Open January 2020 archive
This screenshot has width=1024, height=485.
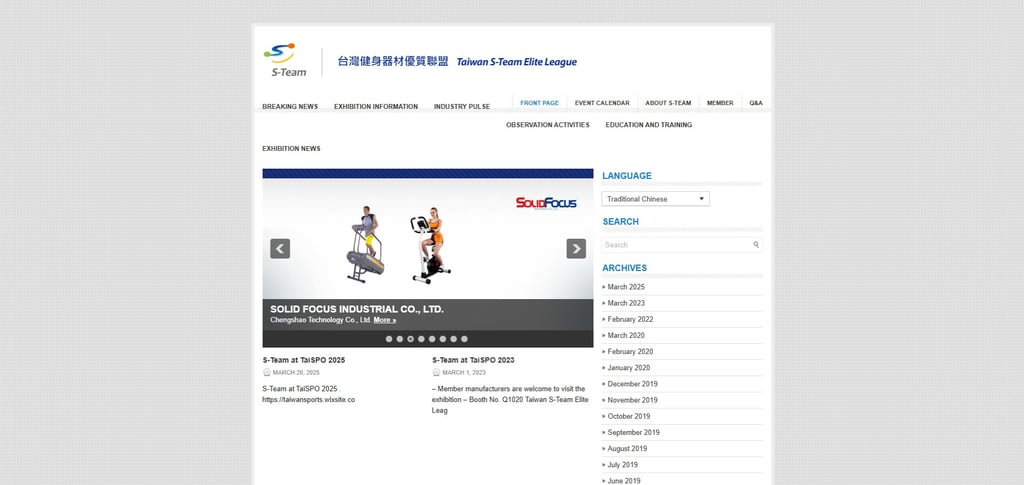click(x=629, y=368)
